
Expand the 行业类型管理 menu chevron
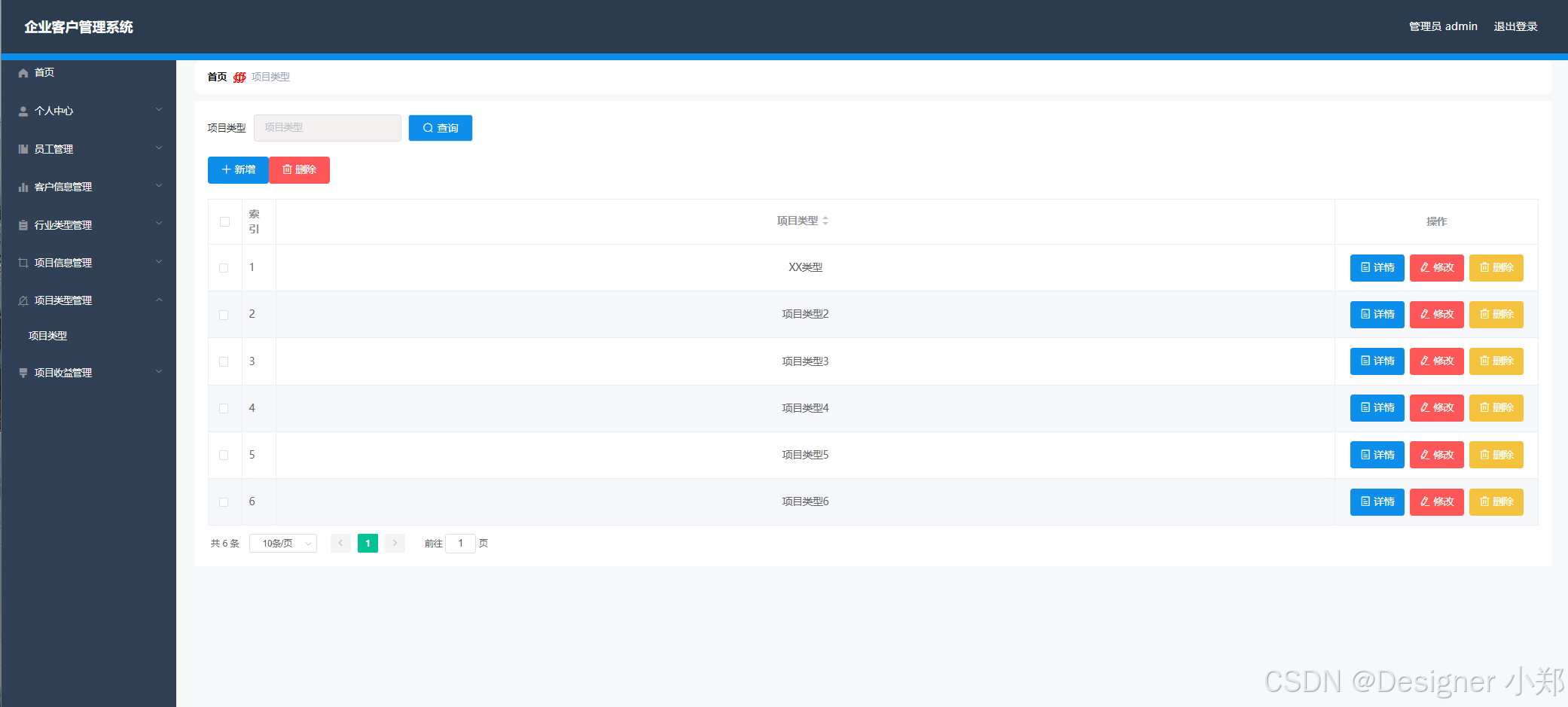point(159,224)
